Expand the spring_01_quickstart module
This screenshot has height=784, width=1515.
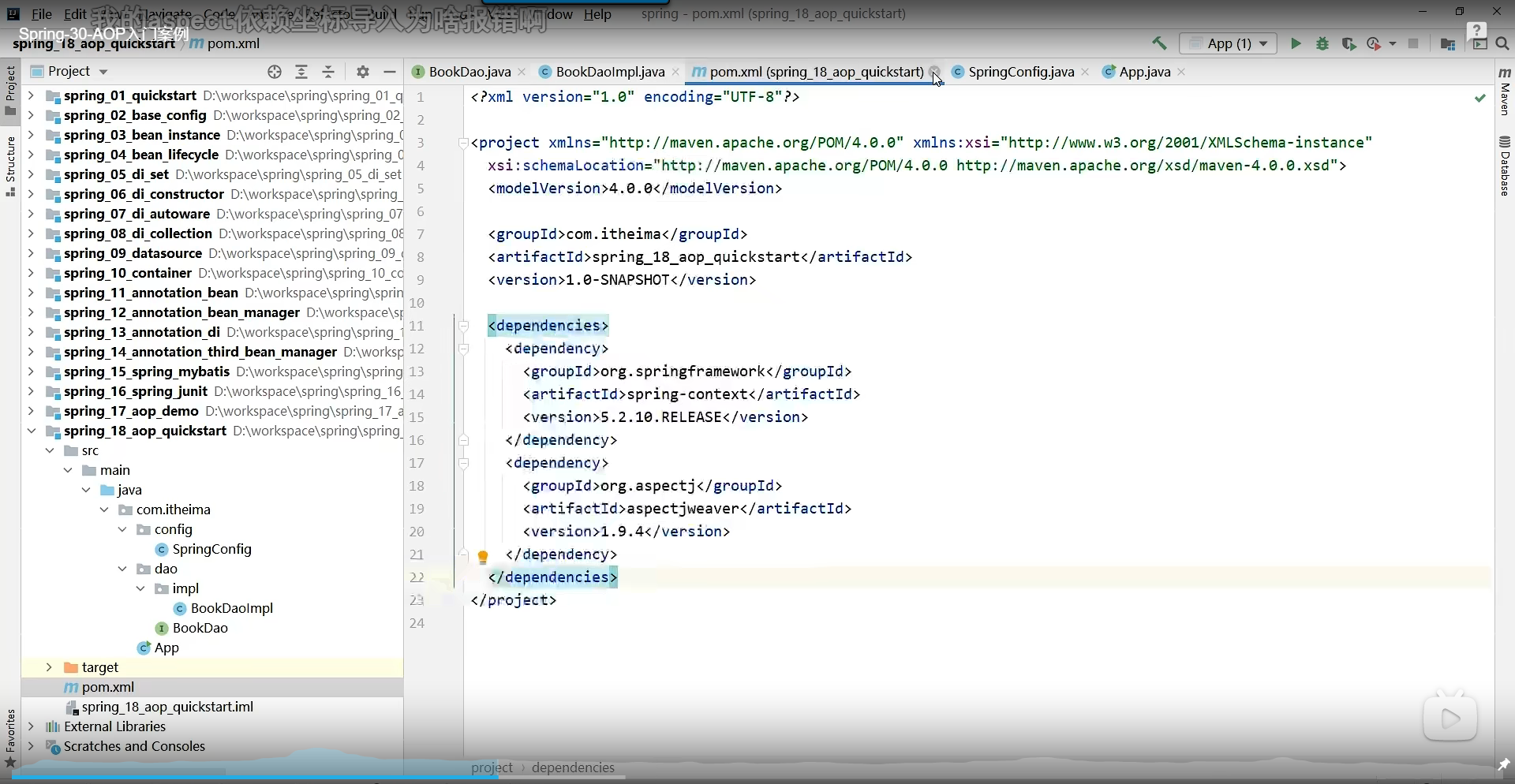31,95
